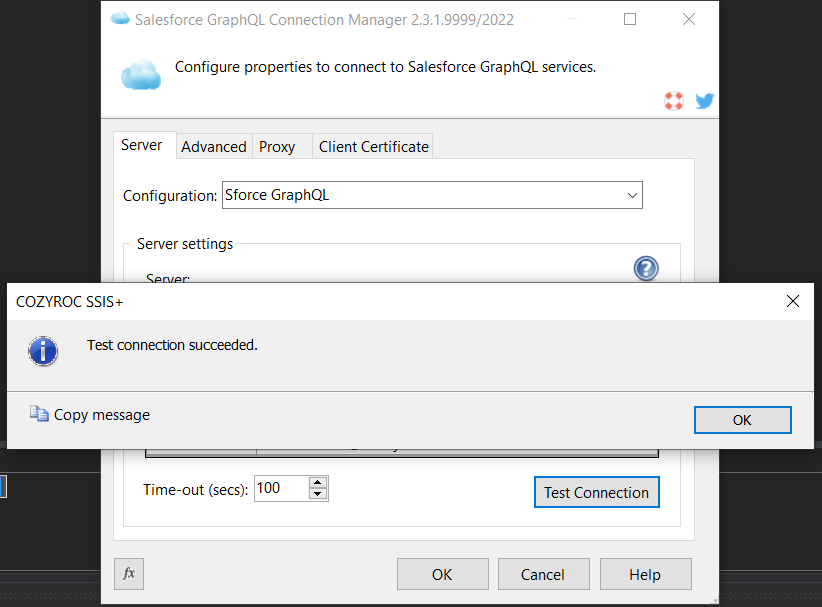
Task: Open the Twitter bird icon link
Action: pos(704,101)
